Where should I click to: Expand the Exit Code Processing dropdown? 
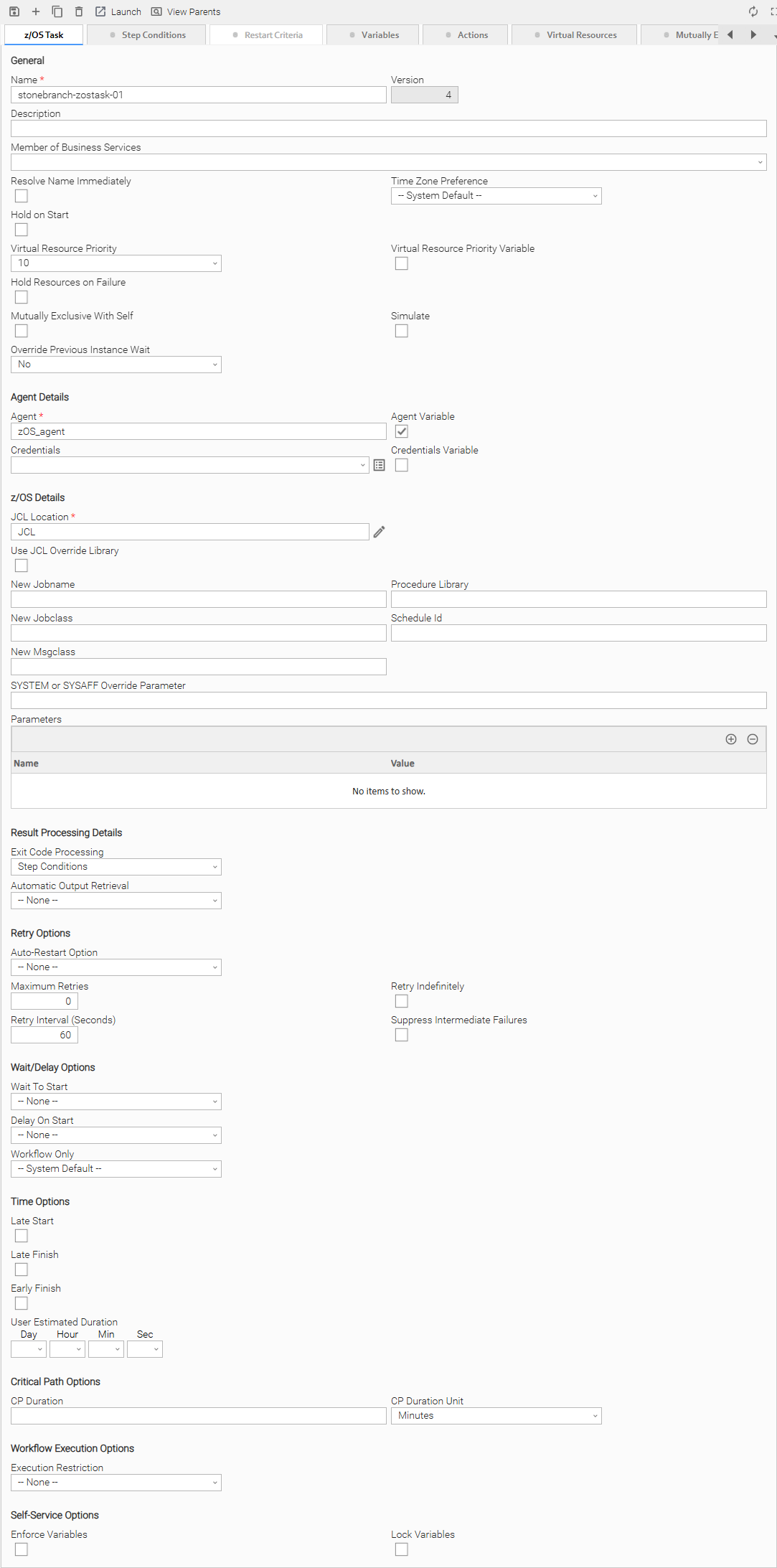116,867
